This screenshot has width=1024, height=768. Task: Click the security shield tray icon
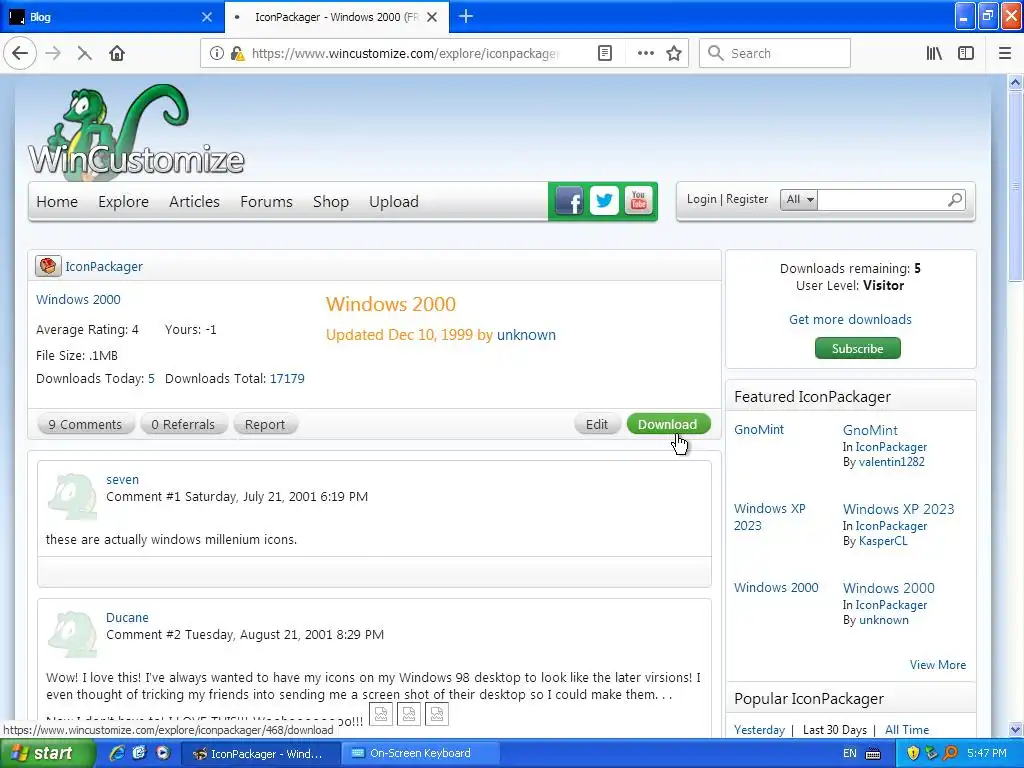[913, 753]
